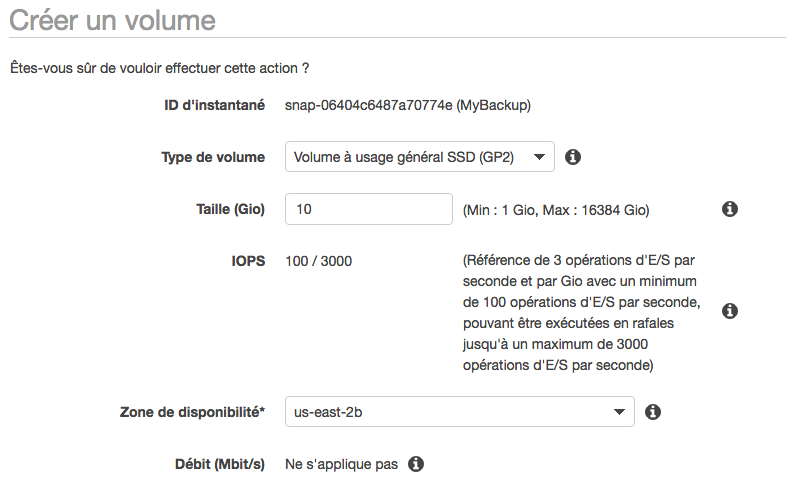786x498 pixels.
Task: Click the snapshot ID snap-06404c6487a70774e
Action: (368, 105)
